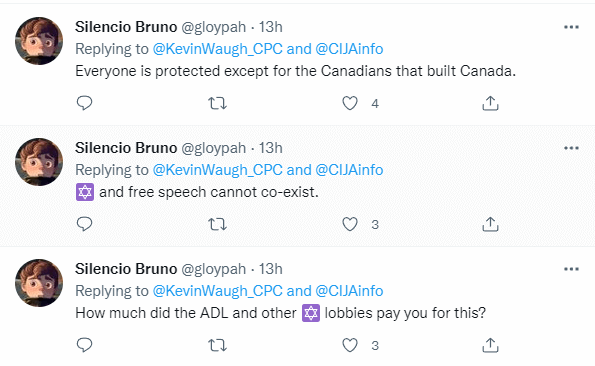Viewport: 595px width, 366px height.
Task: Like the 'How much did the ADL' tweet
Action: pos(350,345)
